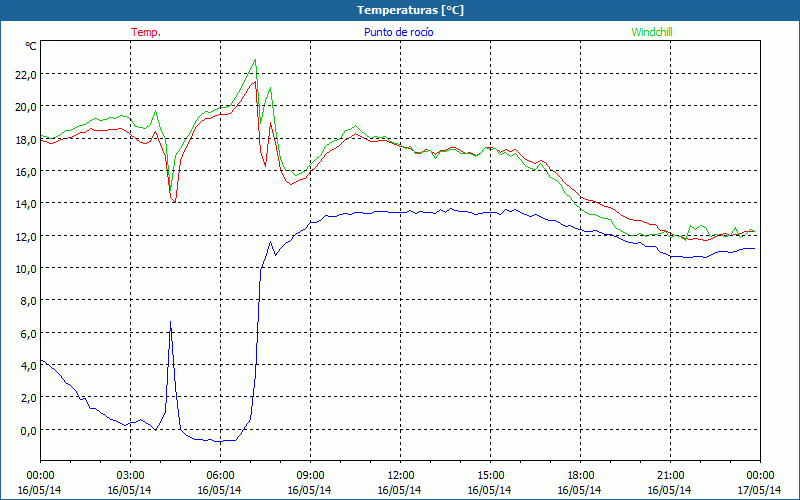The image size is (800, 500).
Task: Click the 21:00 time axis label
Action: (x=670, y=476)
